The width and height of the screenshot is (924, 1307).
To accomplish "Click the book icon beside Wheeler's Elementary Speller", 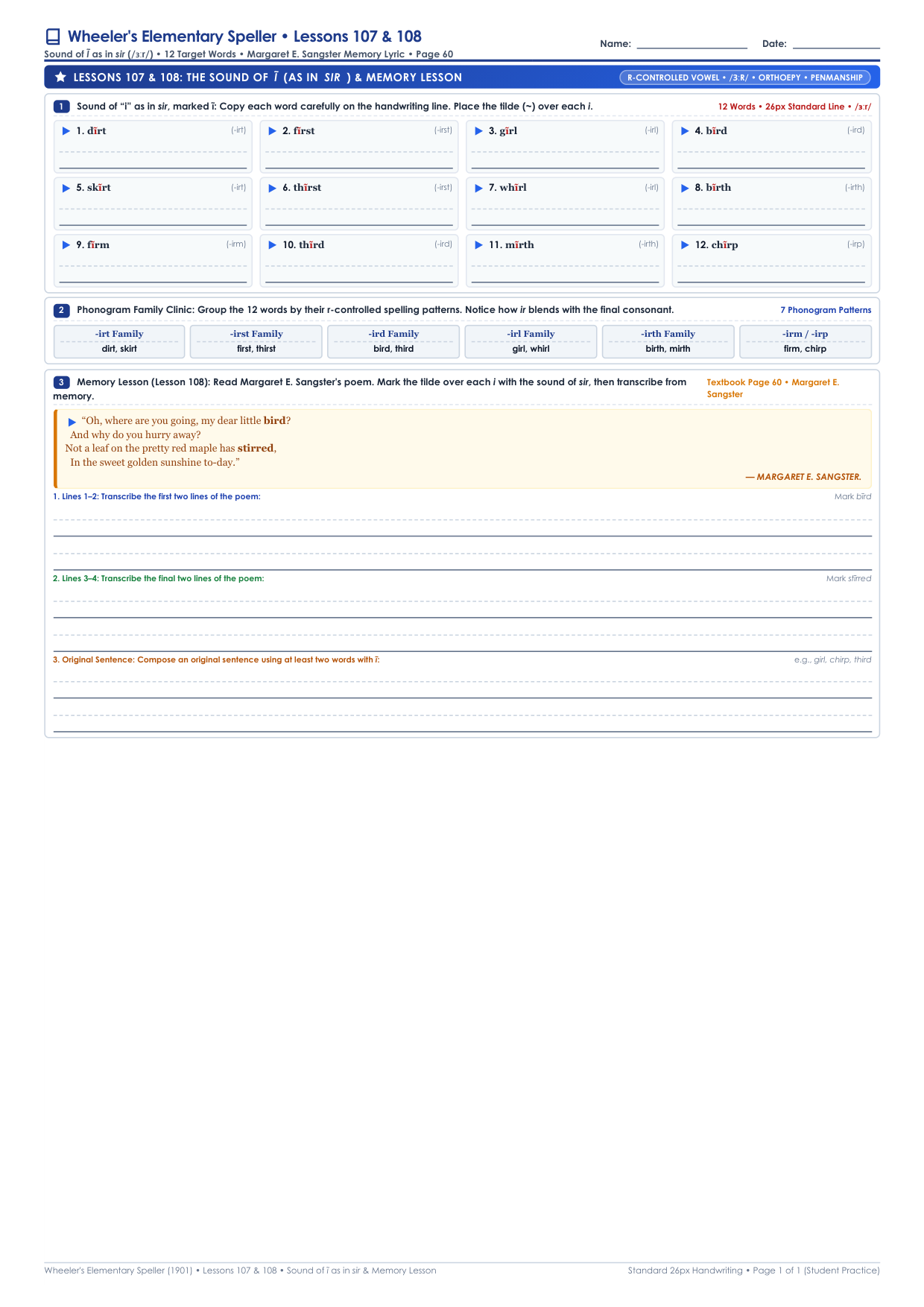I will pyautogui.click(x=53, y=37).
